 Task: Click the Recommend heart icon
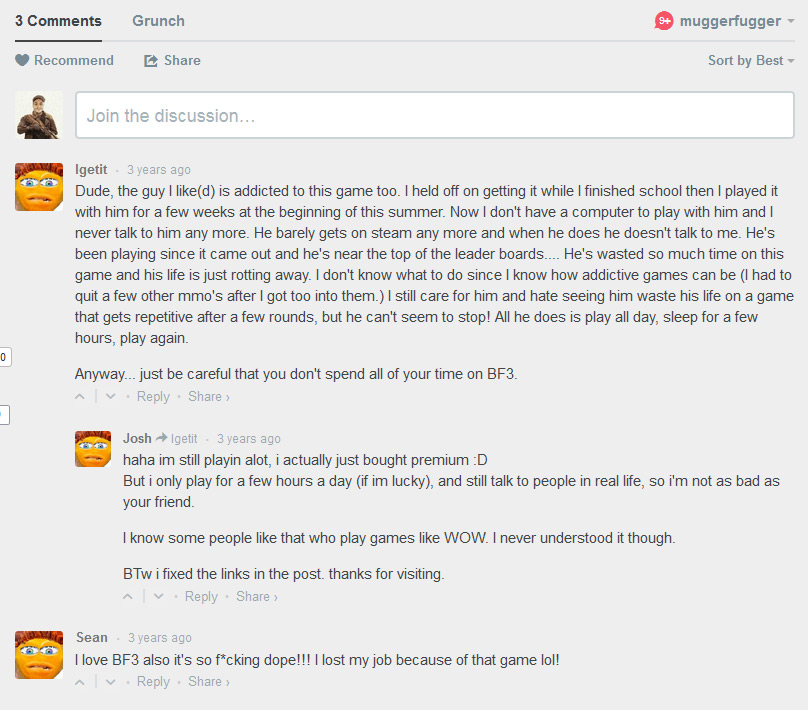(x=22, y=61)
